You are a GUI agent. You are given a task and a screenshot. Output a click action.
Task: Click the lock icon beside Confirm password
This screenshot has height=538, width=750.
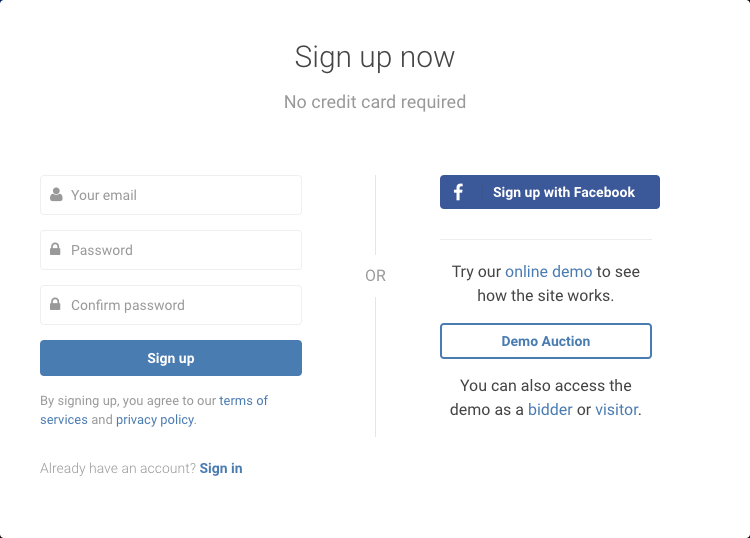pos(55,304)
